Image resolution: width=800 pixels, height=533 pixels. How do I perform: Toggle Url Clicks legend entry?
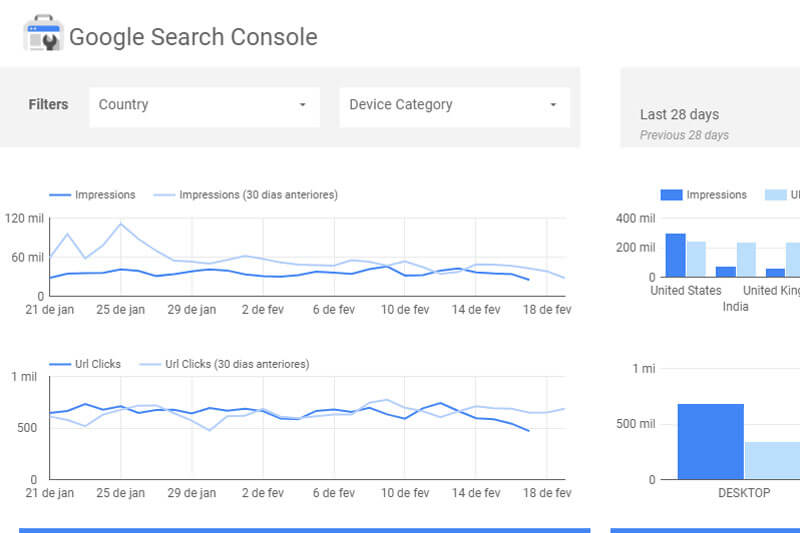coord(85,364)
